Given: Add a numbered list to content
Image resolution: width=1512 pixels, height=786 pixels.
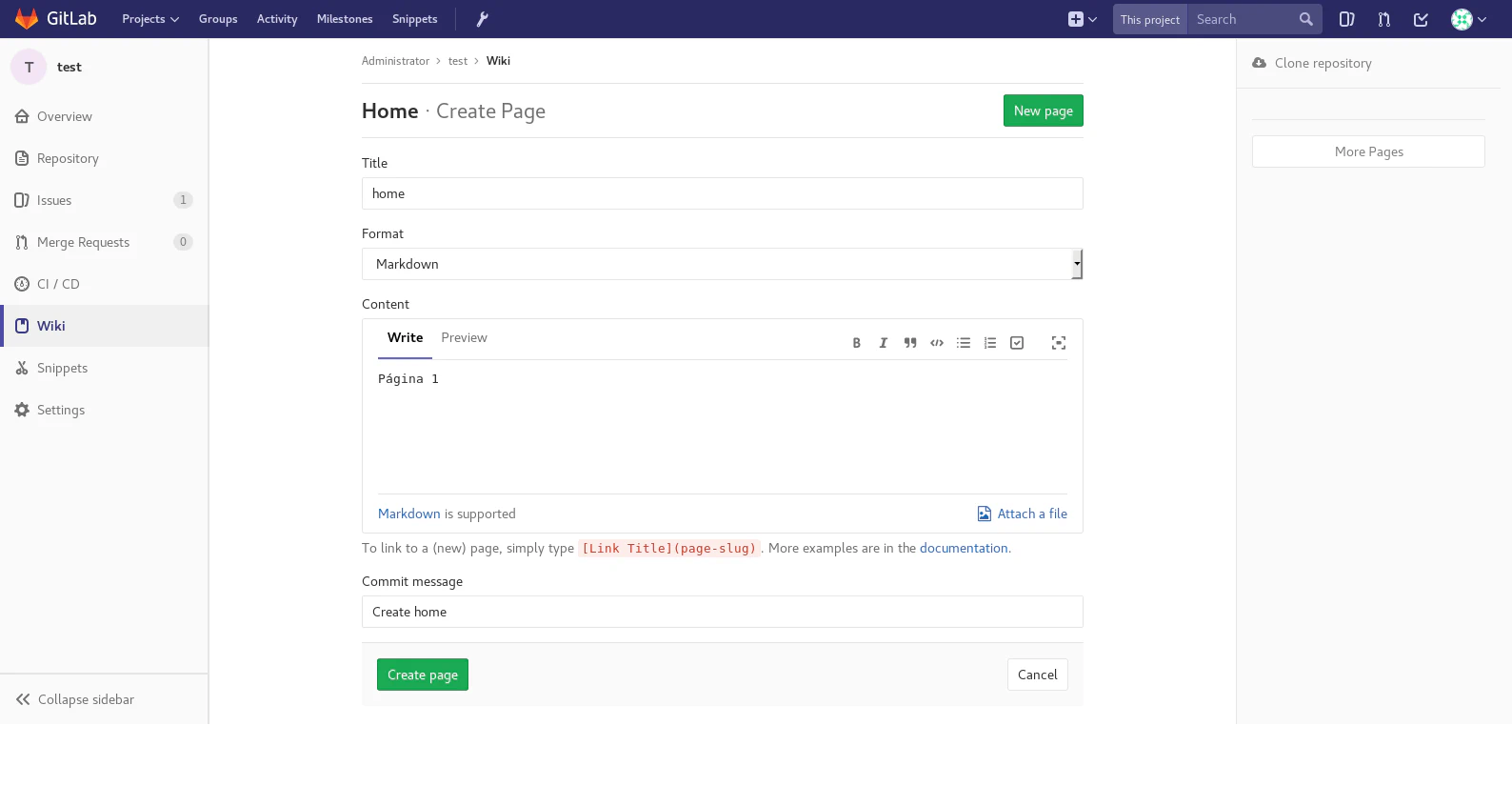Looking at the screenshot, I should (x=990, y=343).
